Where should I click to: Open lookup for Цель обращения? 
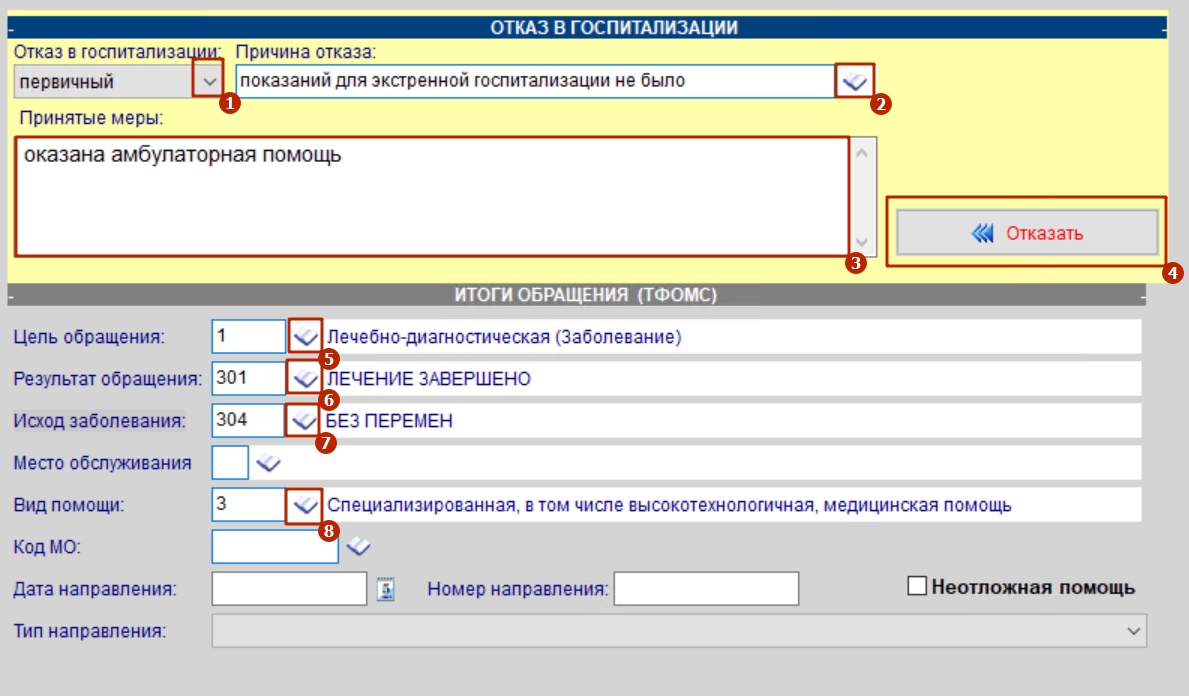pyautogui.click(x=306, y=337)
